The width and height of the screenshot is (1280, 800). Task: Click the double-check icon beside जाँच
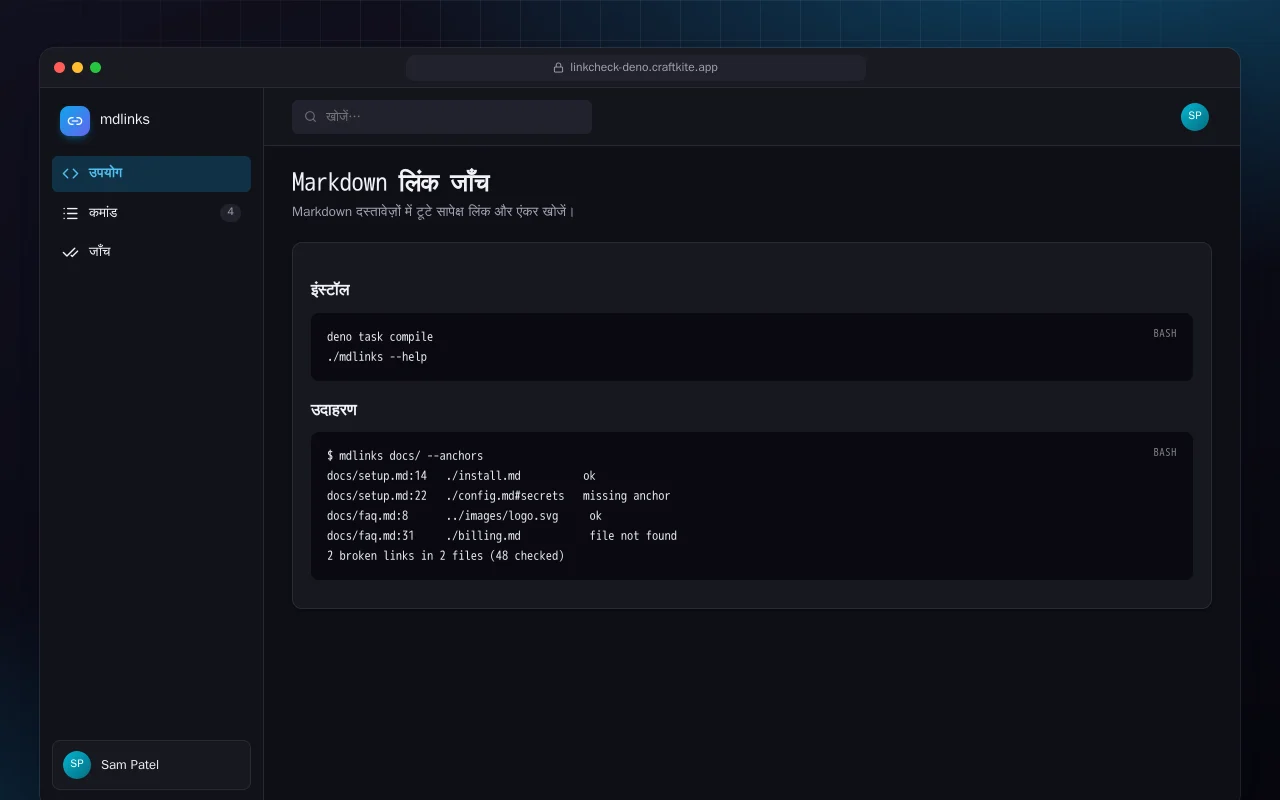[70, 252]
